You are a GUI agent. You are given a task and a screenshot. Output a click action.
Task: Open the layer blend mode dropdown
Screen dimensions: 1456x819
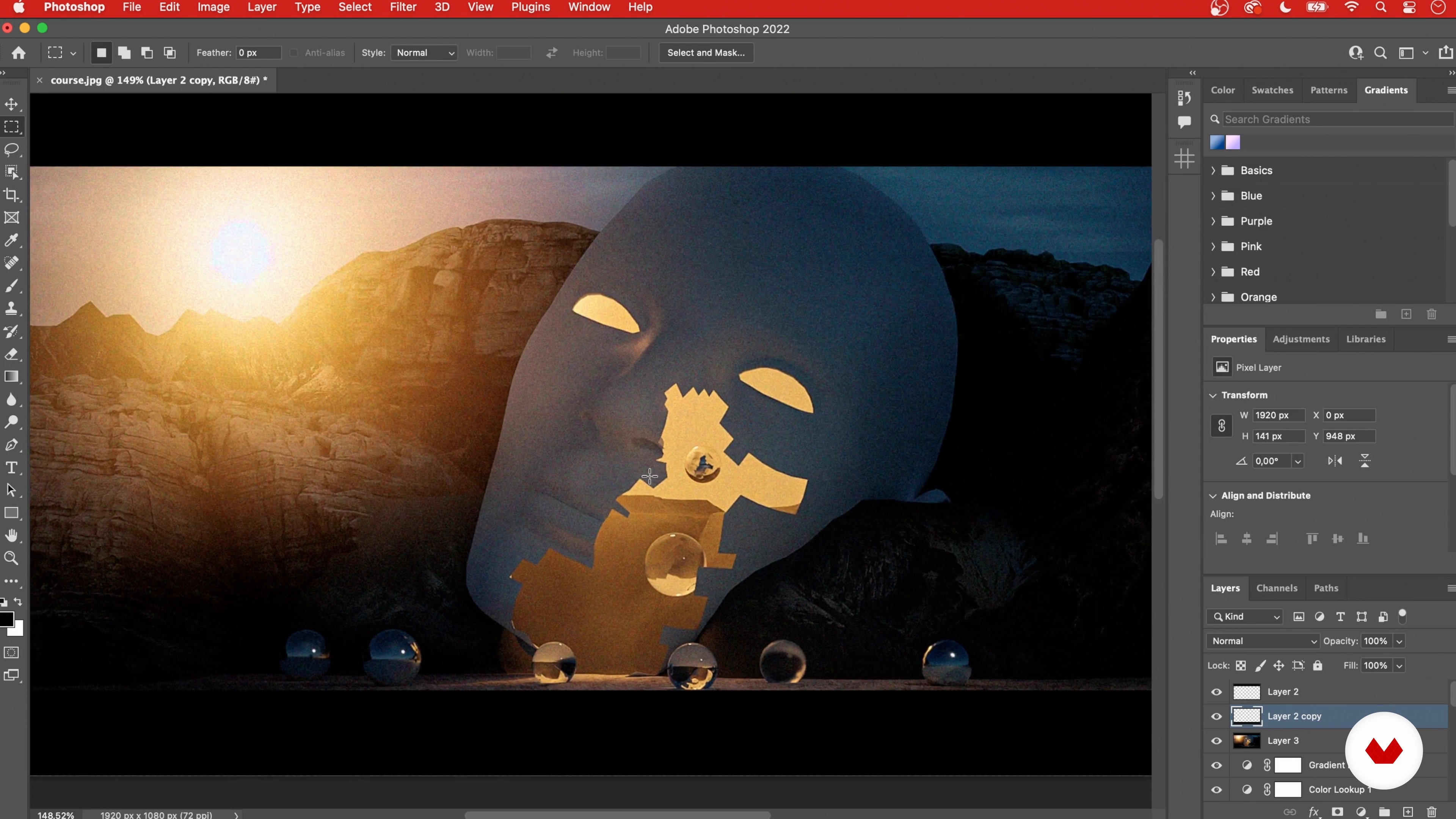tap(1263, 641)
